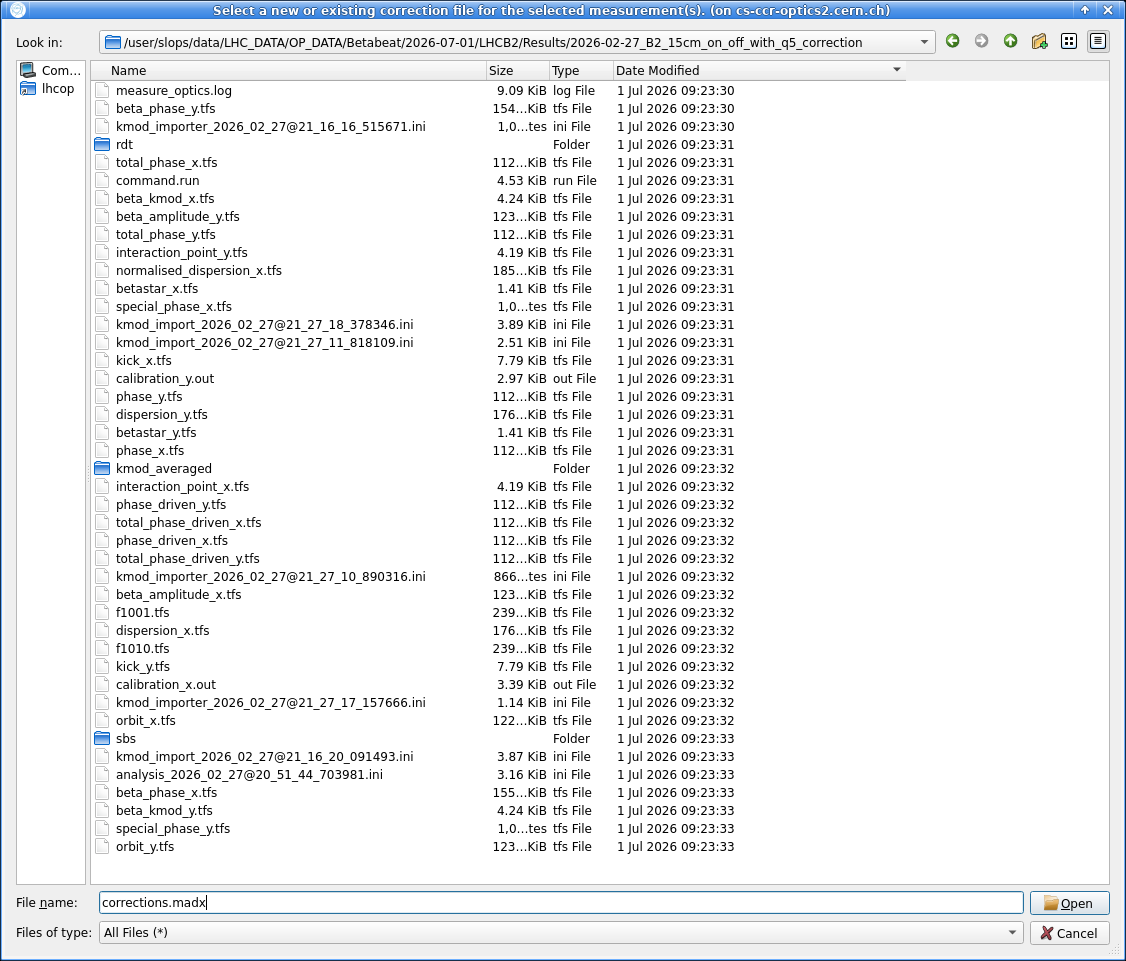Select phase_x.tfs file

pyautogui.click(x=149, y=450)
